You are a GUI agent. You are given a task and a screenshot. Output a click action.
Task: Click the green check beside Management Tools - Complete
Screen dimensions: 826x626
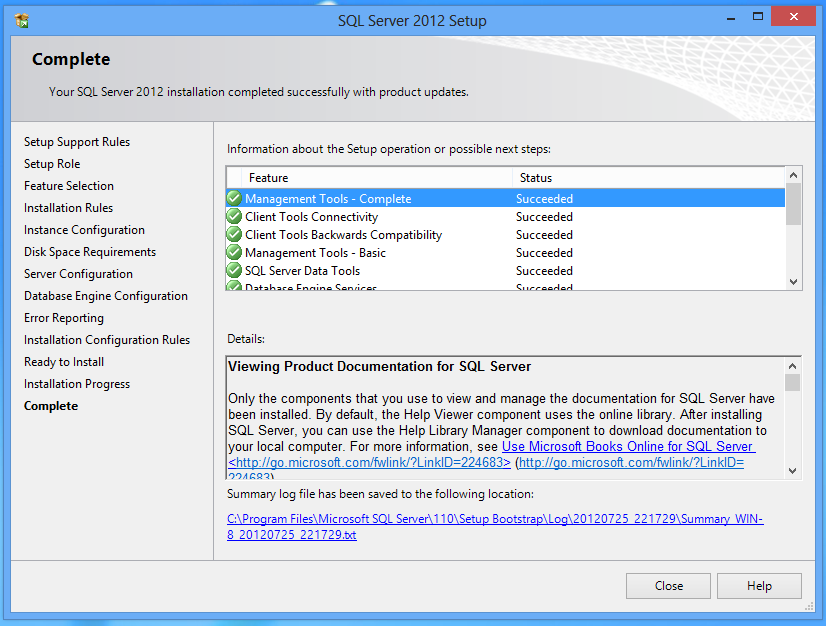tap(234, 198)
